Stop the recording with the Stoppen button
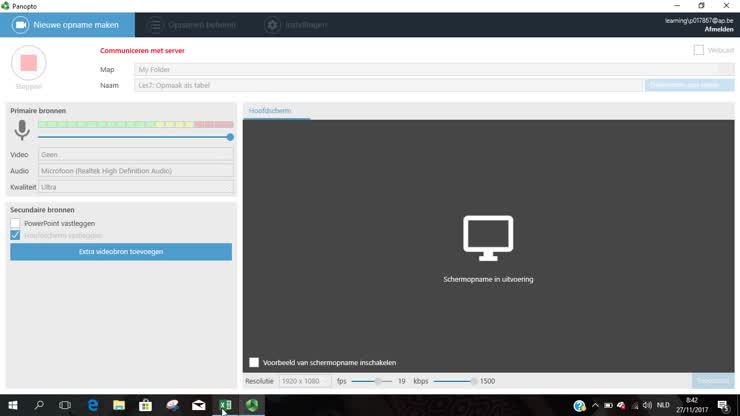This screenshot has width=740, height=416. [29, 63]
